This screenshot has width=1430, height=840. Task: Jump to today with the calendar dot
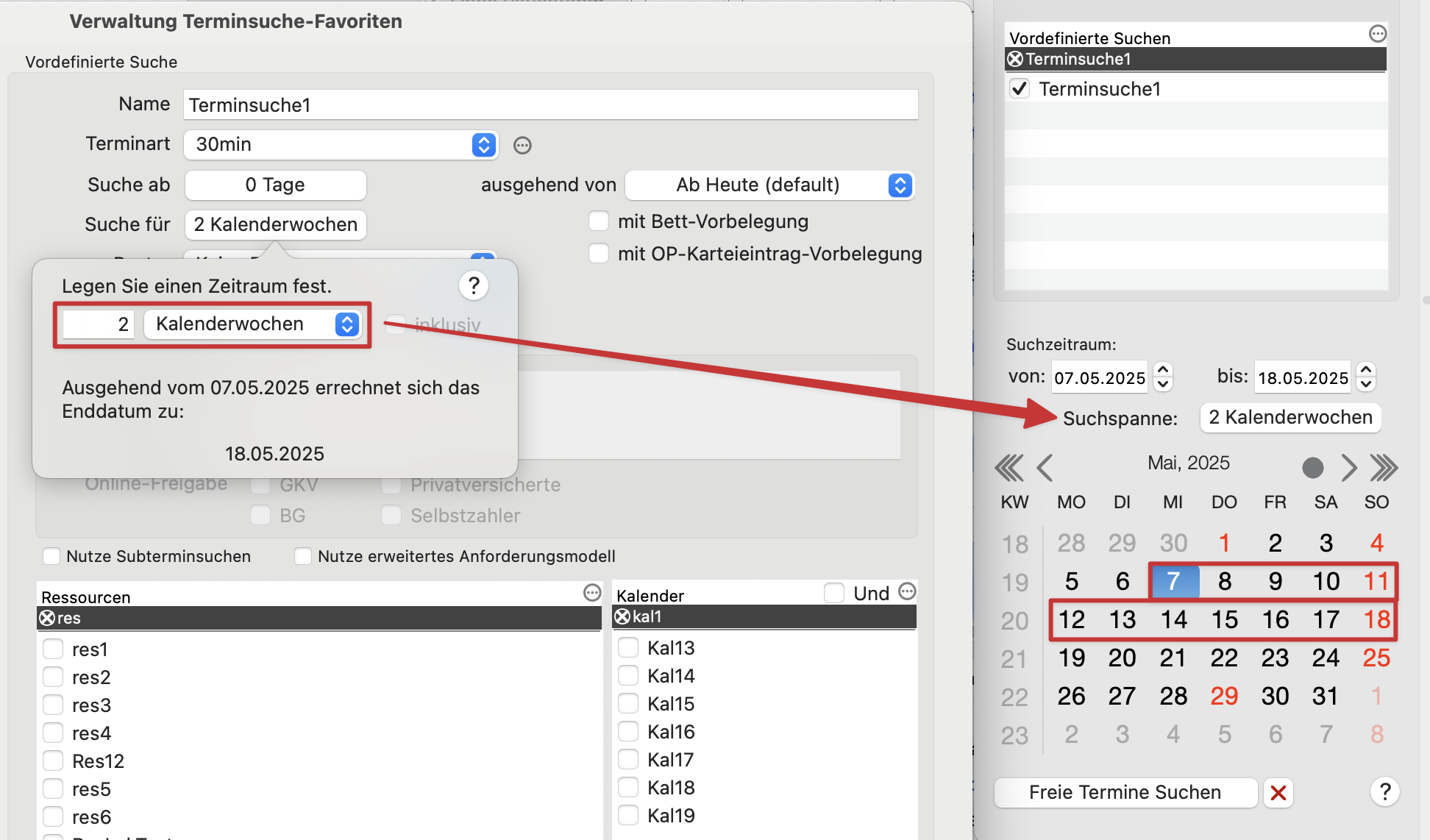click(1312, 468)
